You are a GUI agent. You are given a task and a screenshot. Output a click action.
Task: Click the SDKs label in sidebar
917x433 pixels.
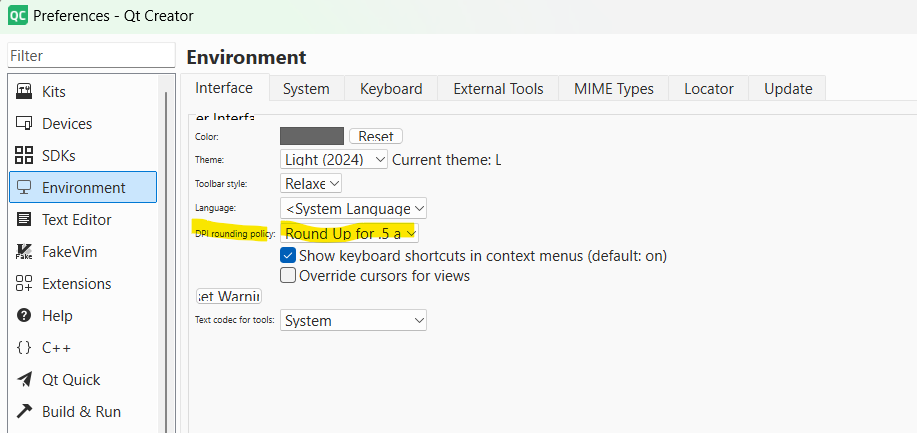[x=58, y=156]
